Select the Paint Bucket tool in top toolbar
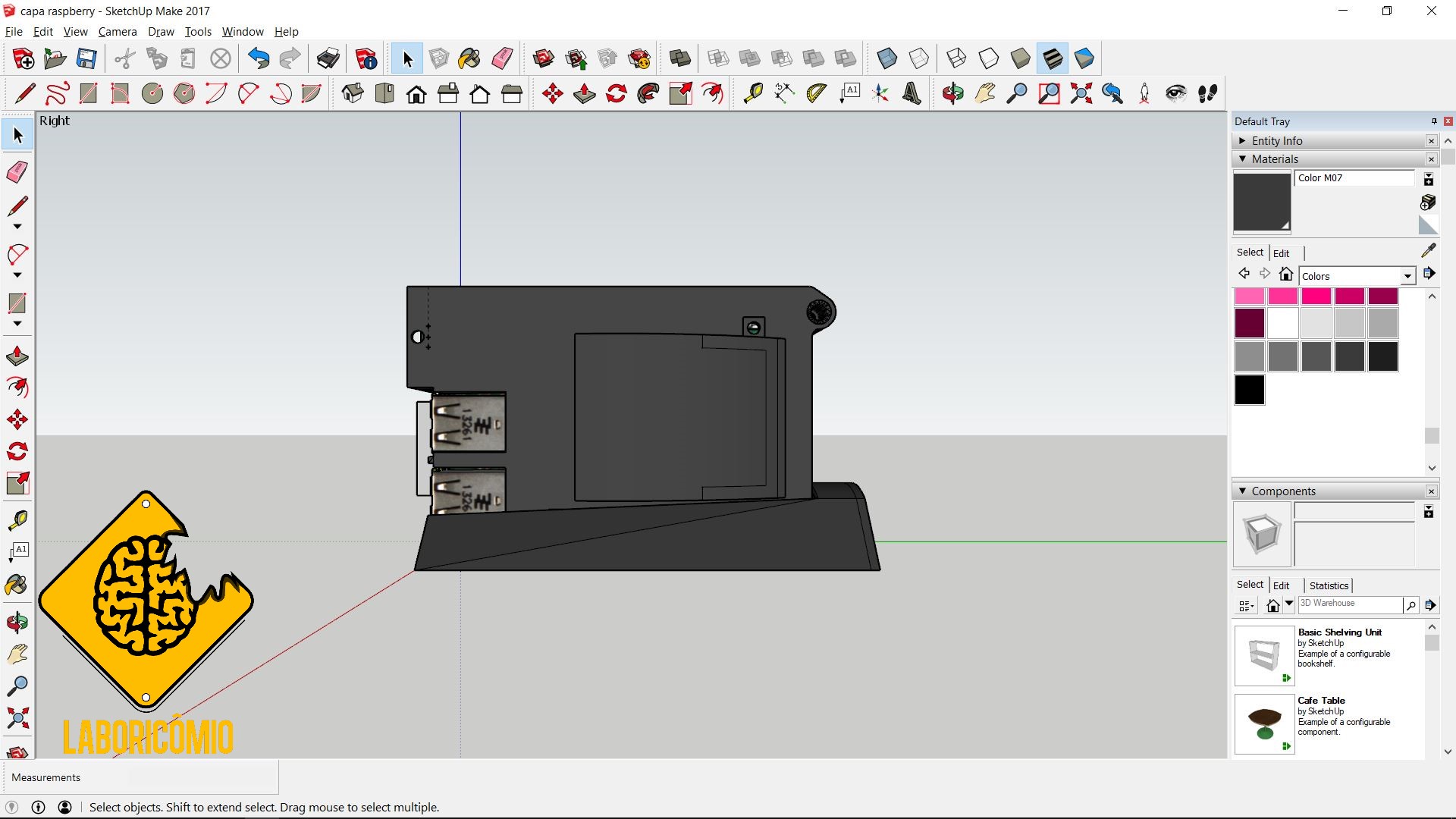The image size is (1456, 819). click(x=469, y=58)
